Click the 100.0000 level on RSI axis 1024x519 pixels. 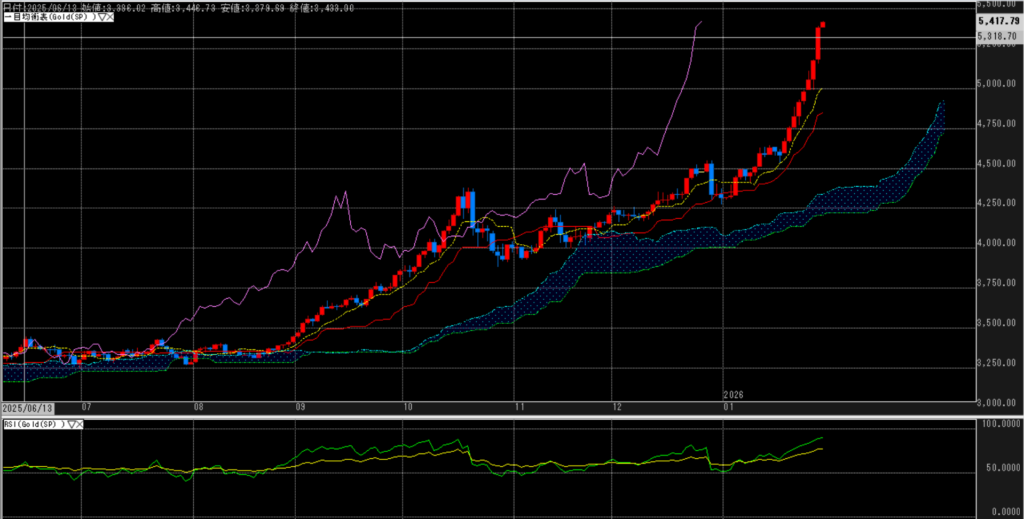point(997,425)
